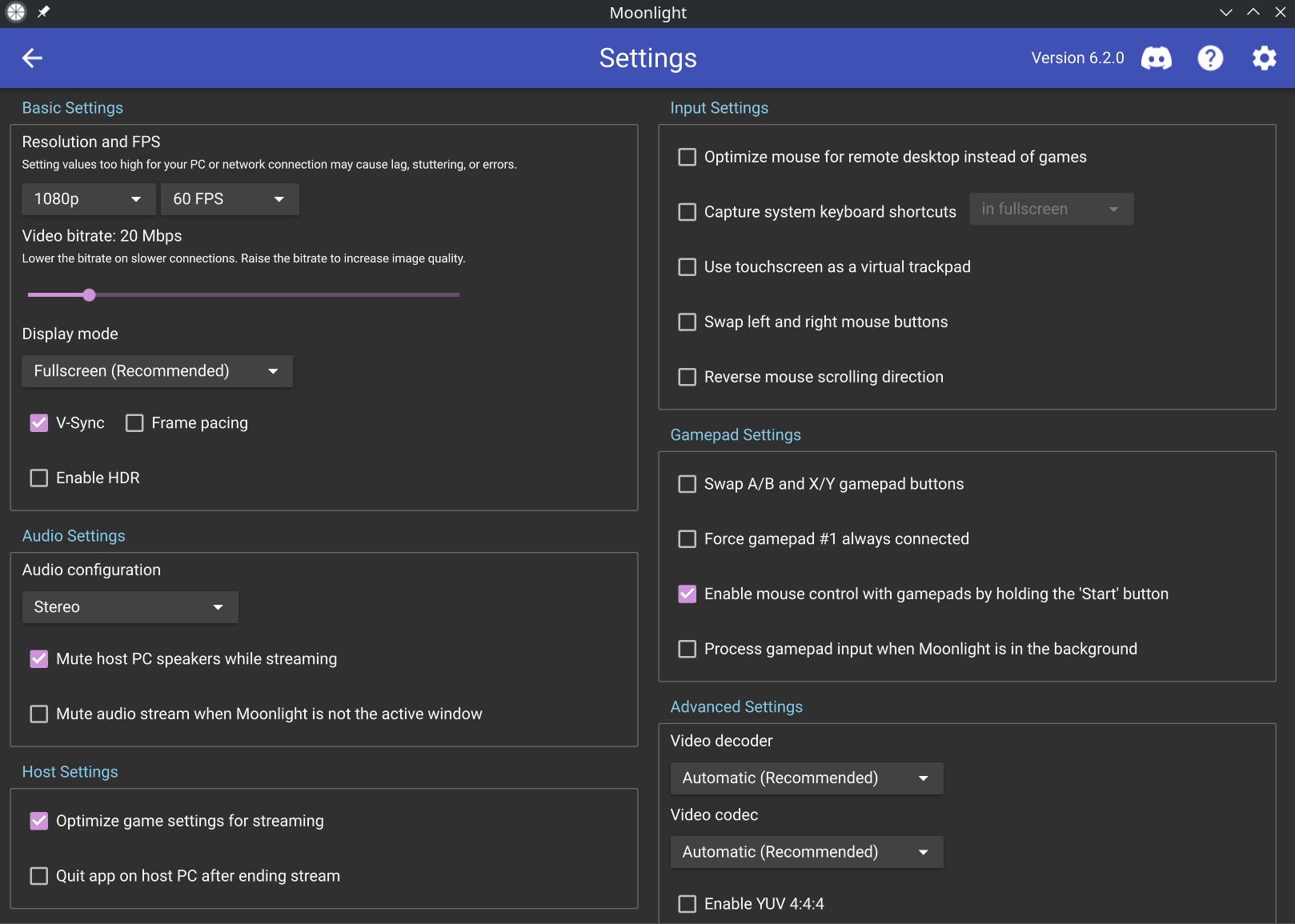This screenshot has height=924, width=1295.
Task: Open the 'in fullscreen' shortcut capture dropdown
Action: (x=1051, y=209)
